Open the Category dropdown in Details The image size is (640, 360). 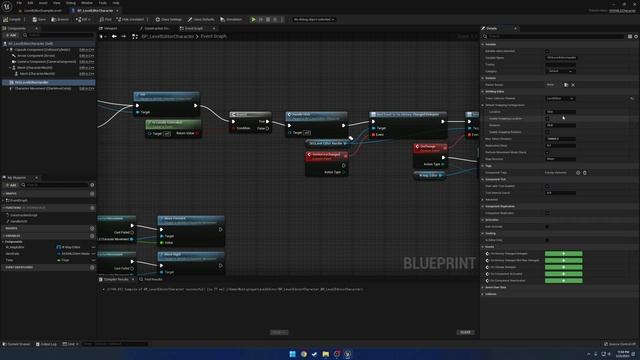point(560,71)
